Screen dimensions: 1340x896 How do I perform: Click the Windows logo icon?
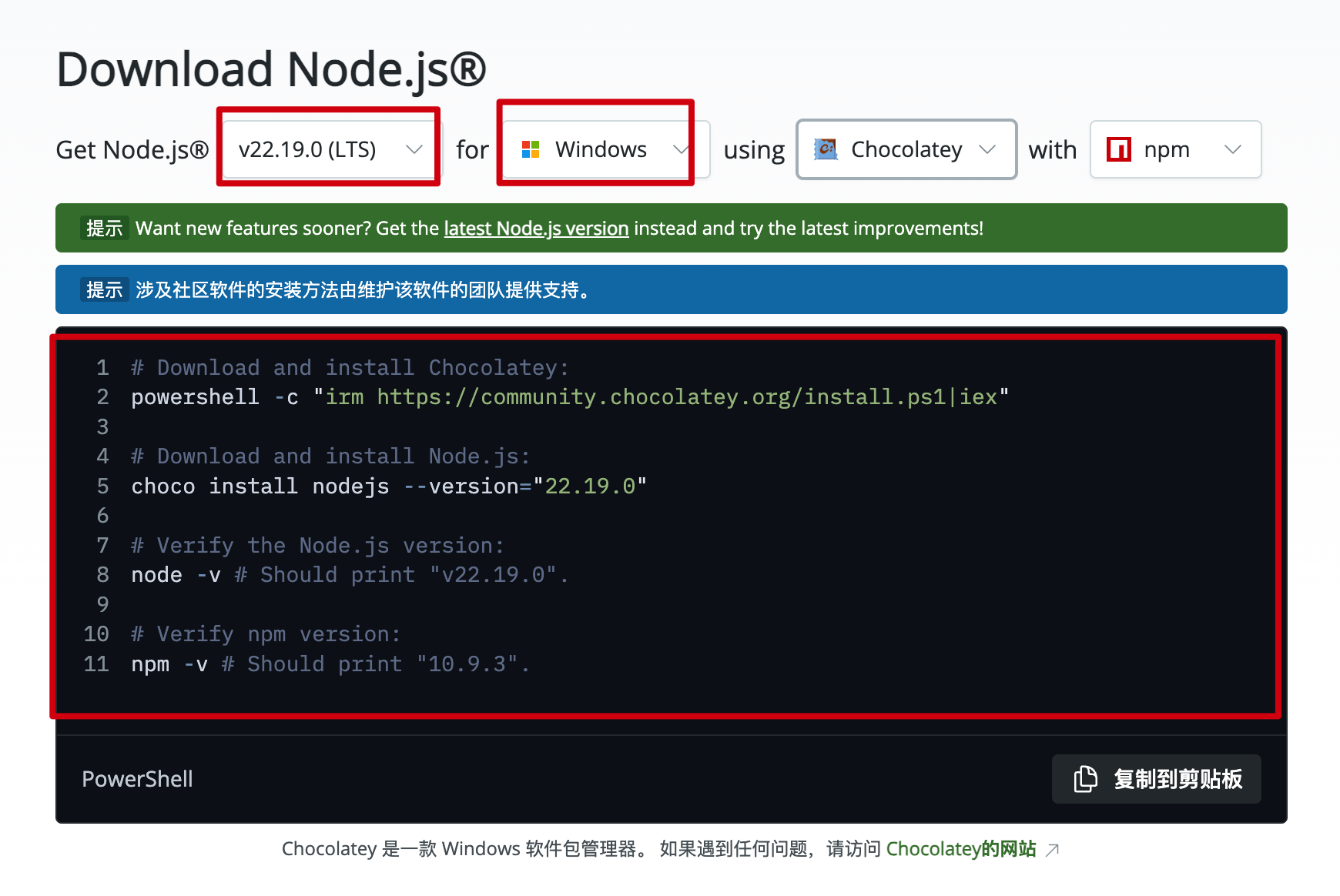click(531, 149)
